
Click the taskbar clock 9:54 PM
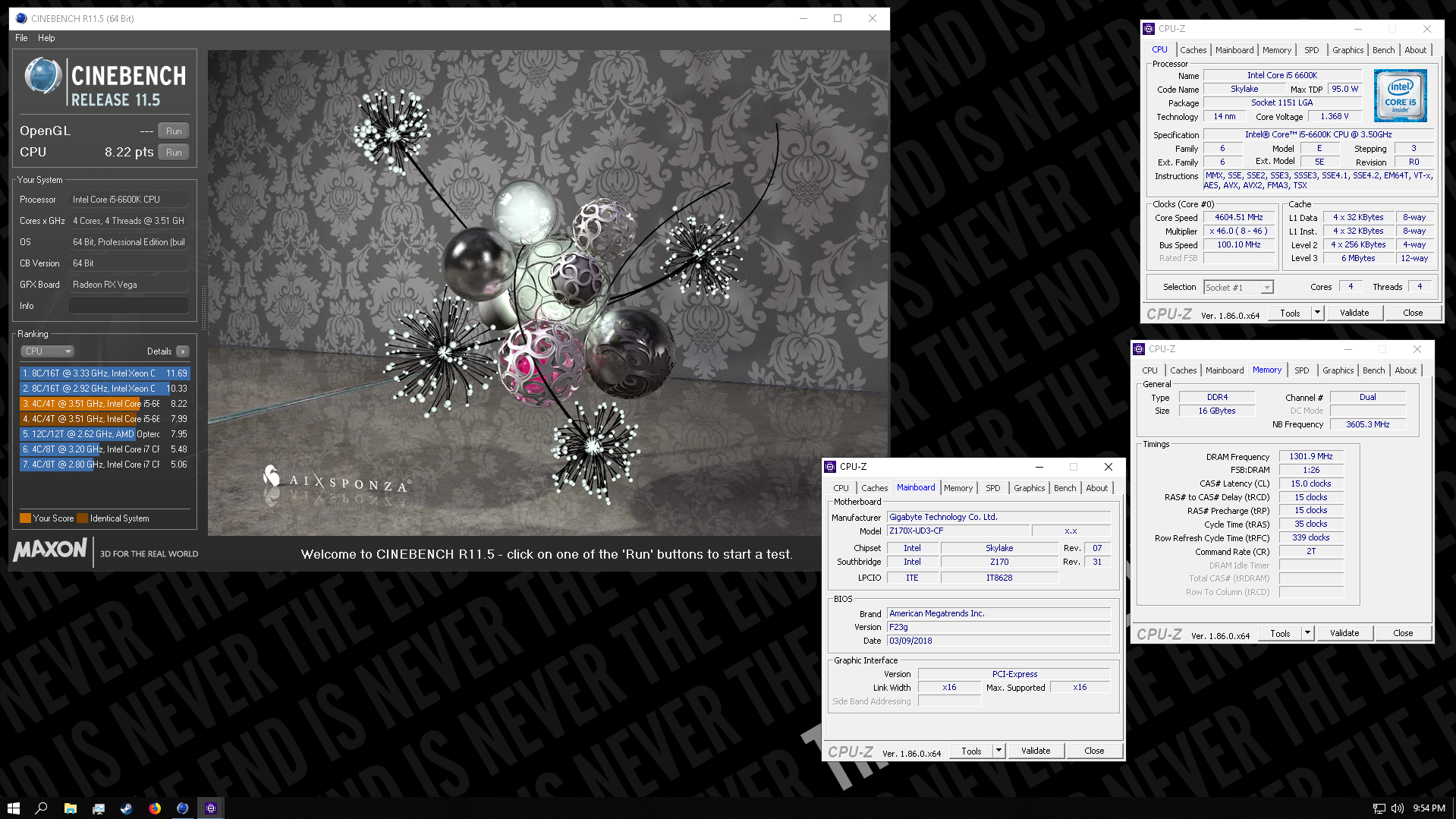(1429, 808)
